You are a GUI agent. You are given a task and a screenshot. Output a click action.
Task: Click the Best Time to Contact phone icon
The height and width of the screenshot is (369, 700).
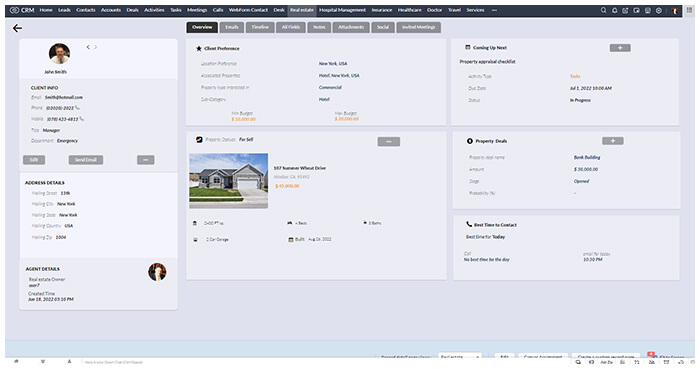pos(469,224)
